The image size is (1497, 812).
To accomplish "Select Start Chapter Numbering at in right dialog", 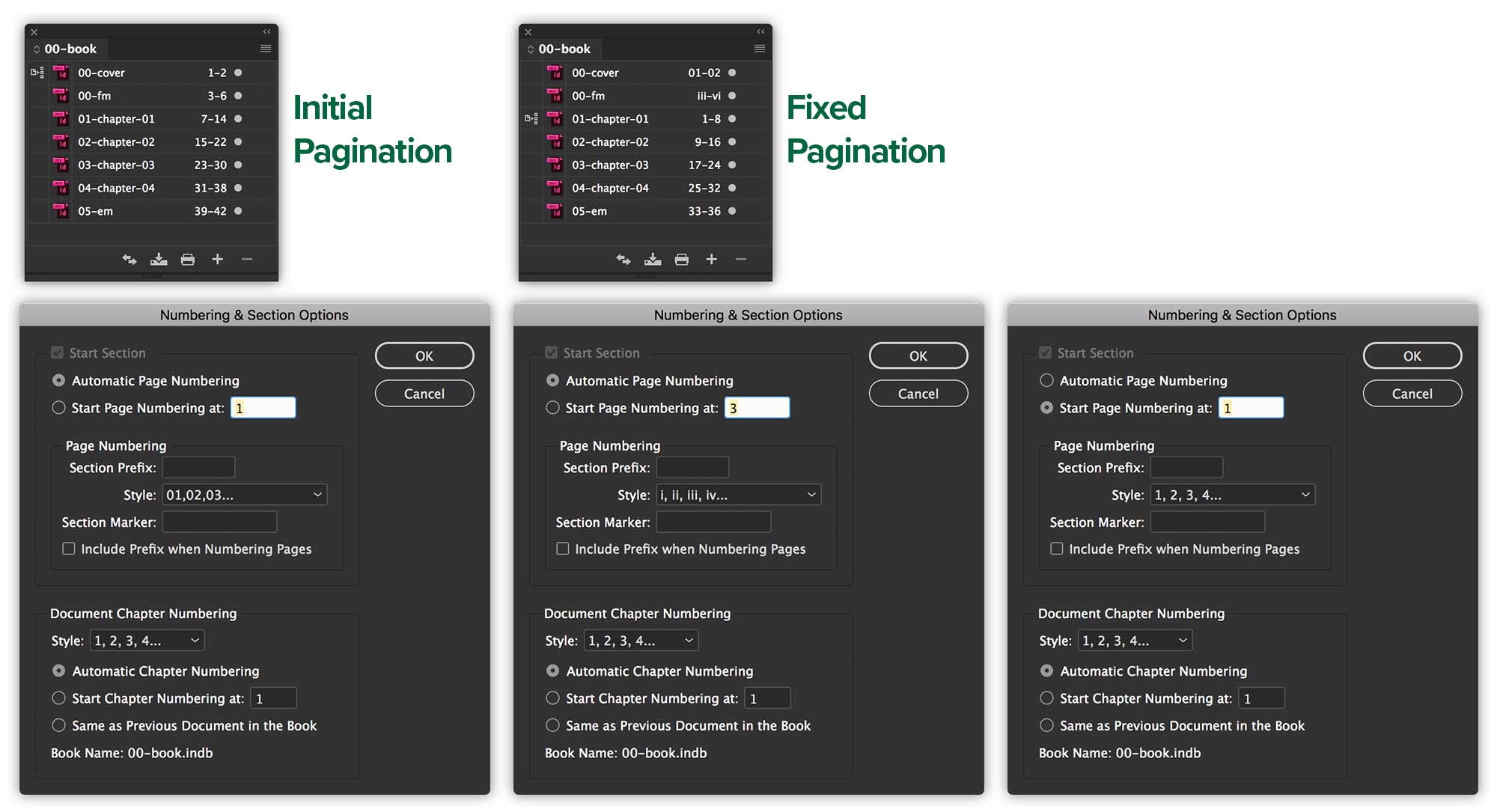I will click(x=1046, y=698).
